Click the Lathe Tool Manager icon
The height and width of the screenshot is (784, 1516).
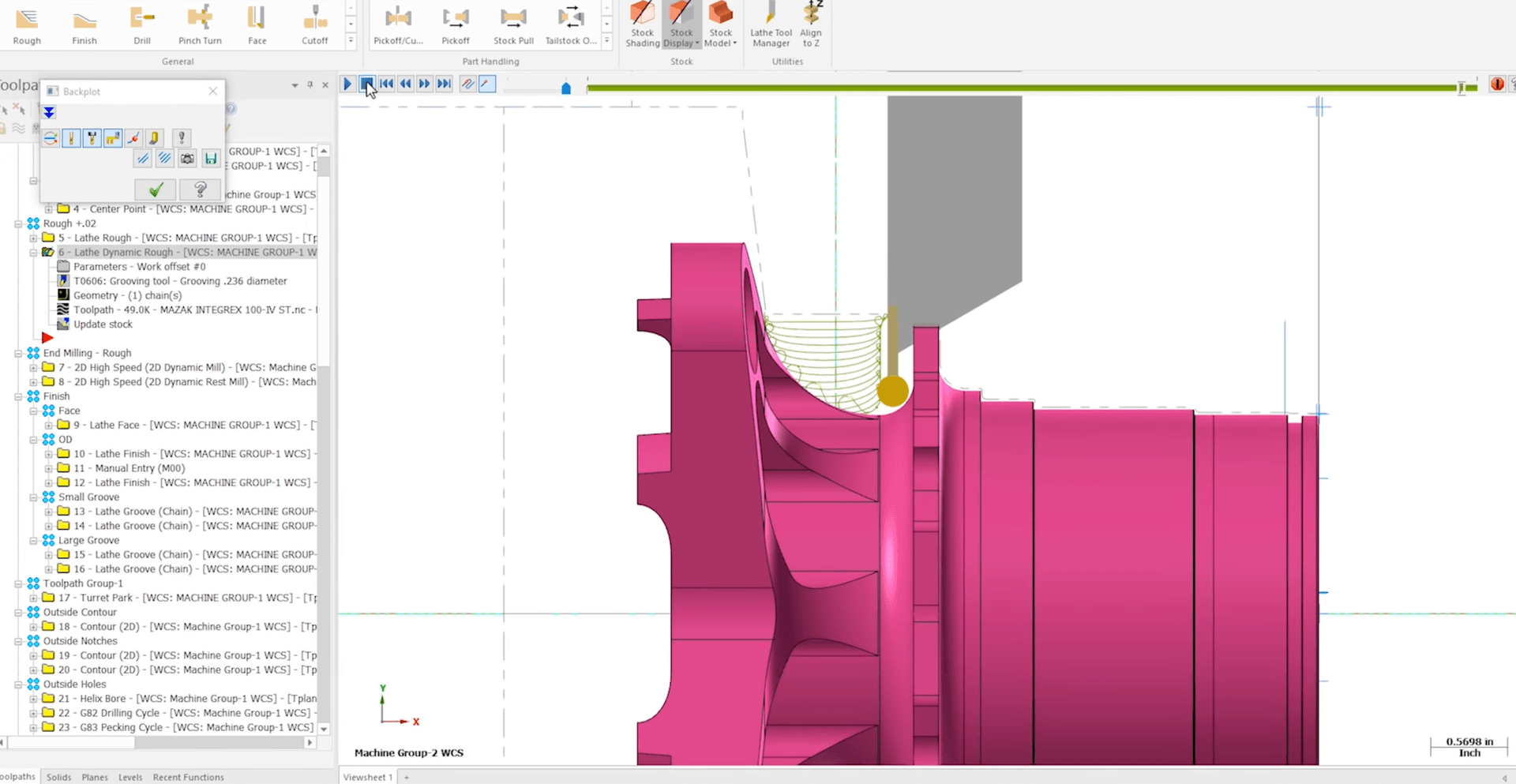click(771, 25)
